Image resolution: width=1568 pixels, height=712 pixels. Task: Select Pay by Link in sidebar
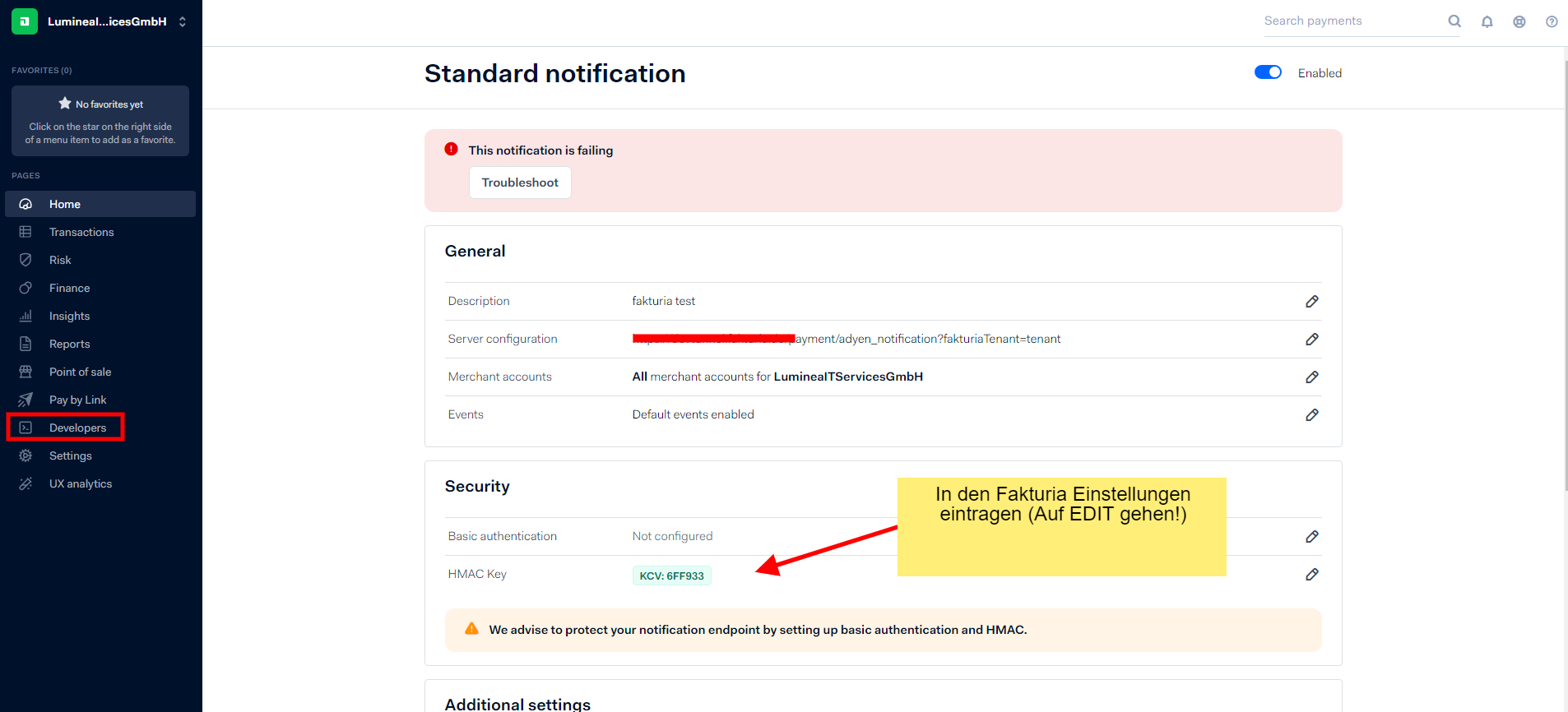[x=77, y=400]
